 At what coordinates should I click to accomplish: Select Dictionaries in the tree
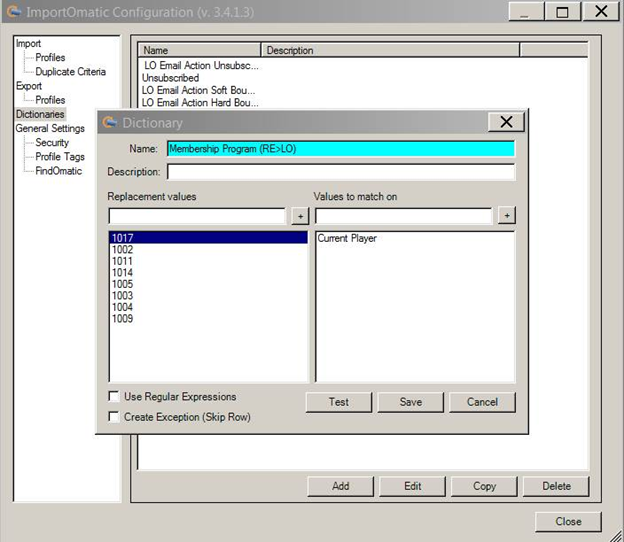coord(40,114)
